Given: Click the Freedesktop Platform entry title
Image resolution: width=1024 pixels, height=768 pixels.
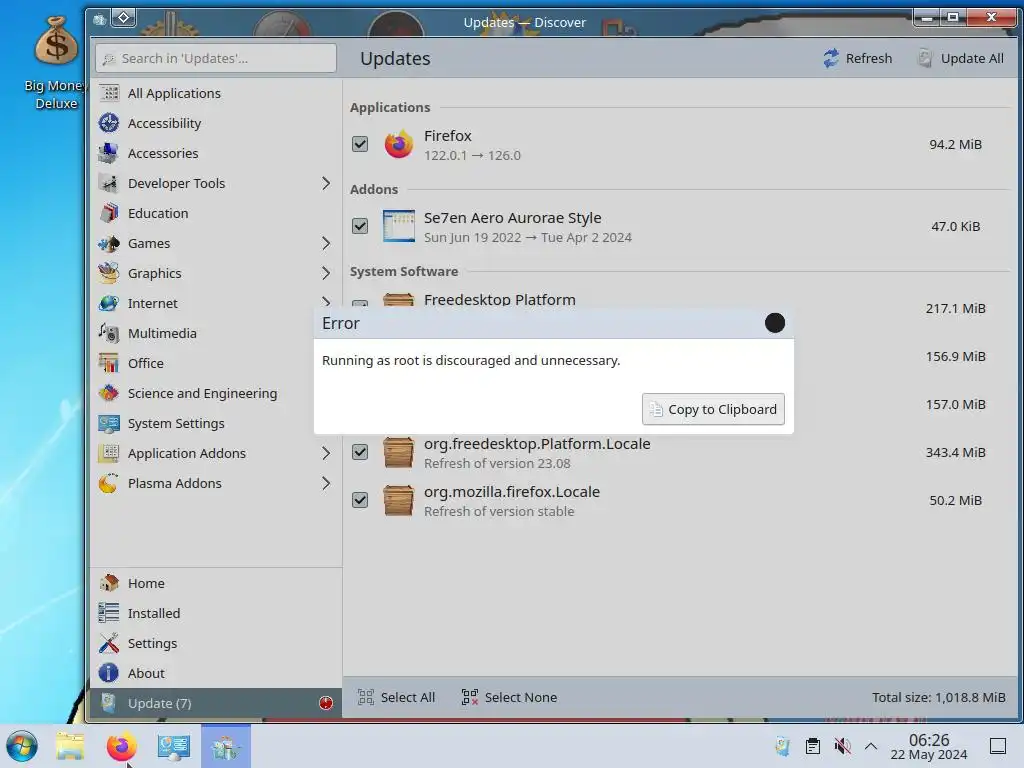Looking at the screenshot, I should click(500, 300).
